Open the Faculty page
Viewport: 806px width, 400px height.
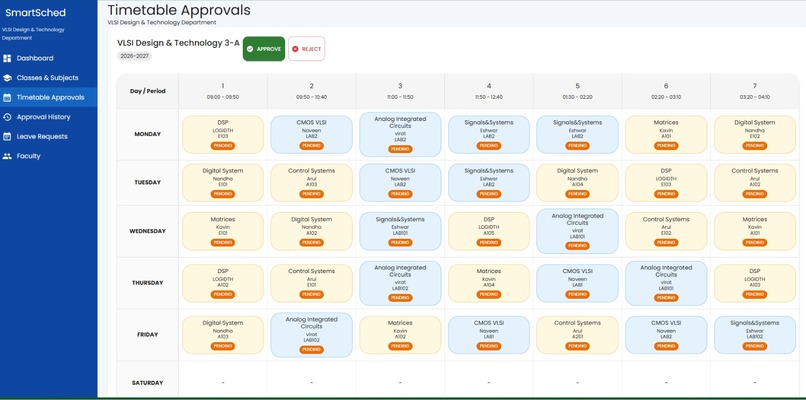coord(48,156)
